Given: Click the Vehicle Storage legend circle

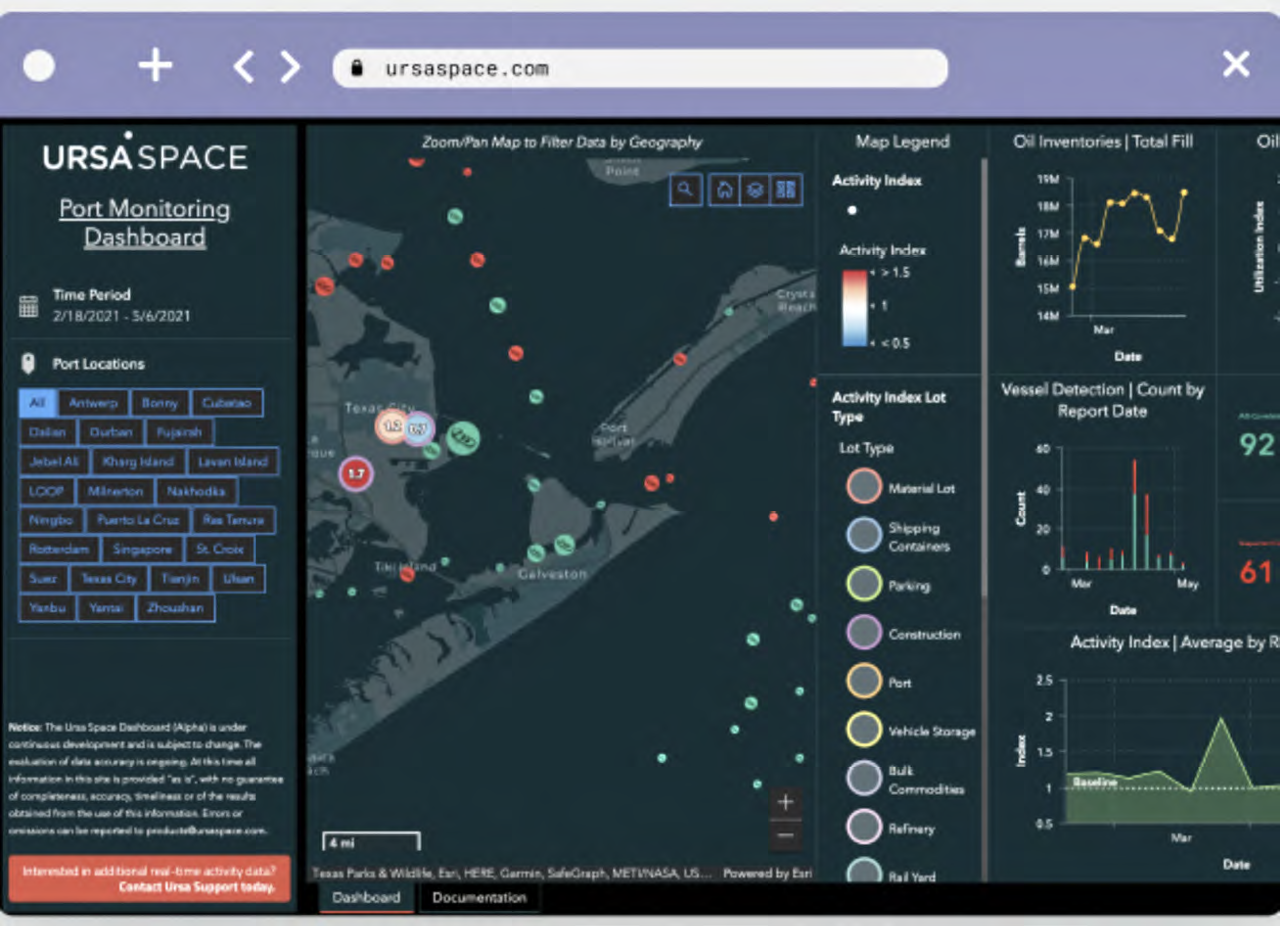Looking at the screenshot, I should (x=864, y=730).
